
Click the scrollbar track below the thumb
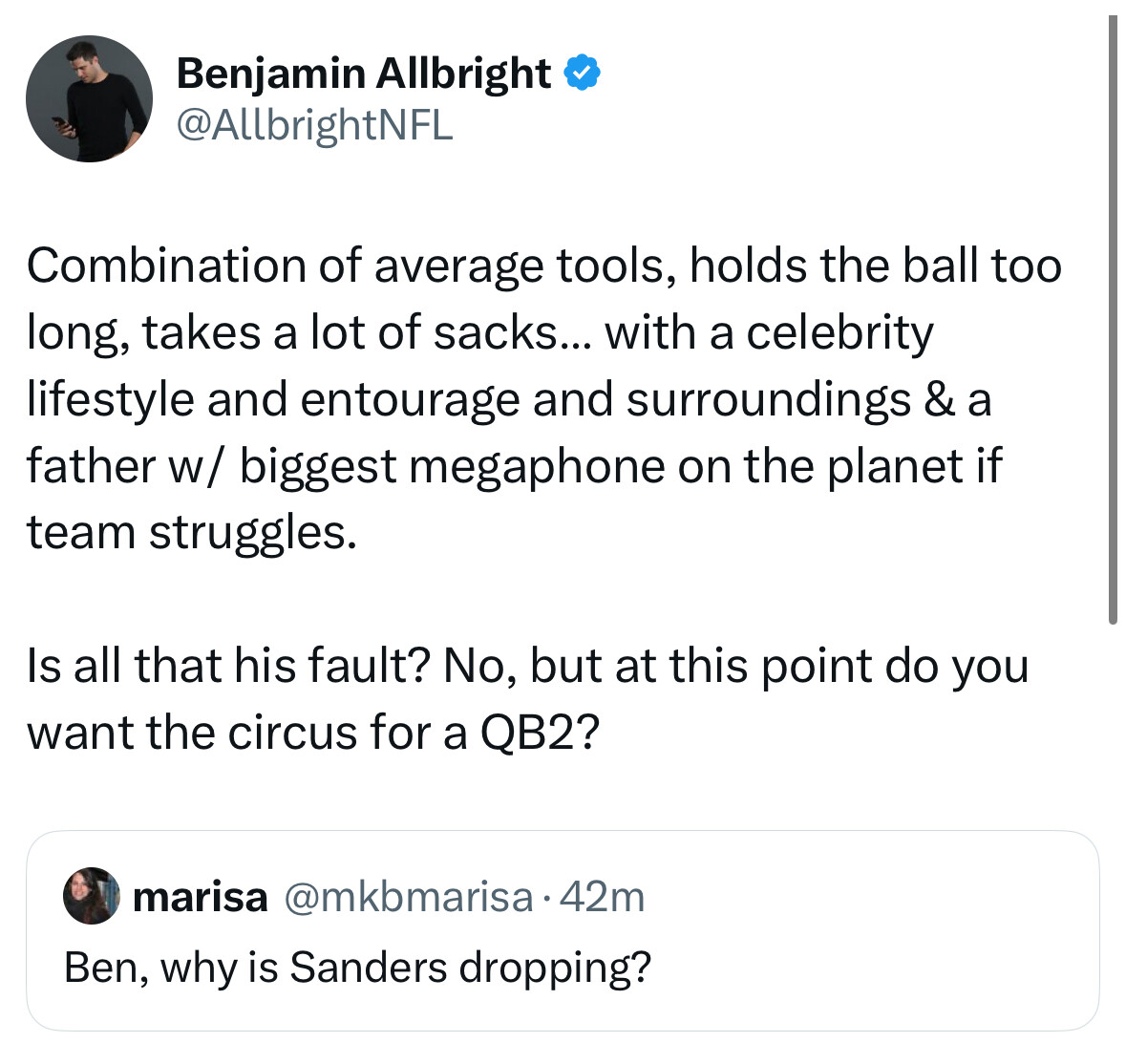click(1113, 840)
